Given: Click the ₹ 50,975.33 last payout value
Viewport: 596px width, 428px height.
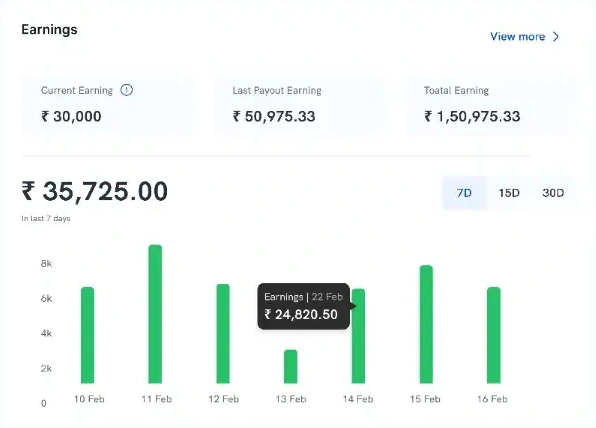Looking at the screenshot, I should tap(274, 116).
